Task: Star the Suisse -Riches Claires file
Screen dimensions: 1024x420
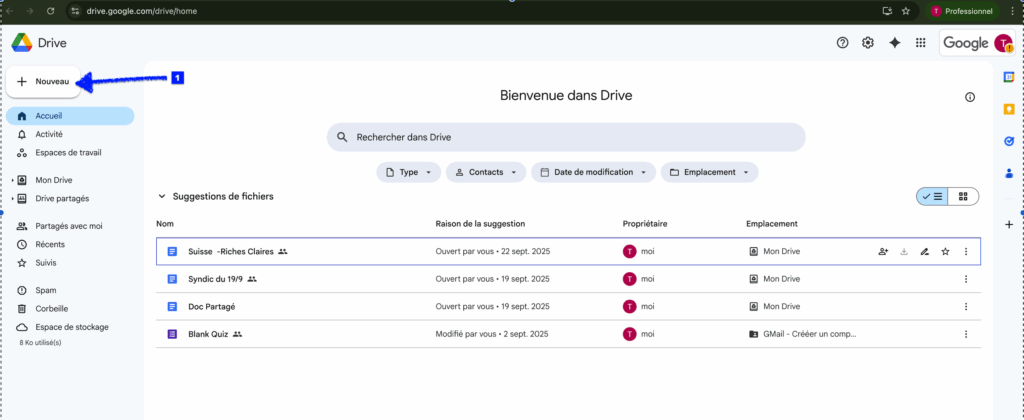Action: [x=945, y=251]
